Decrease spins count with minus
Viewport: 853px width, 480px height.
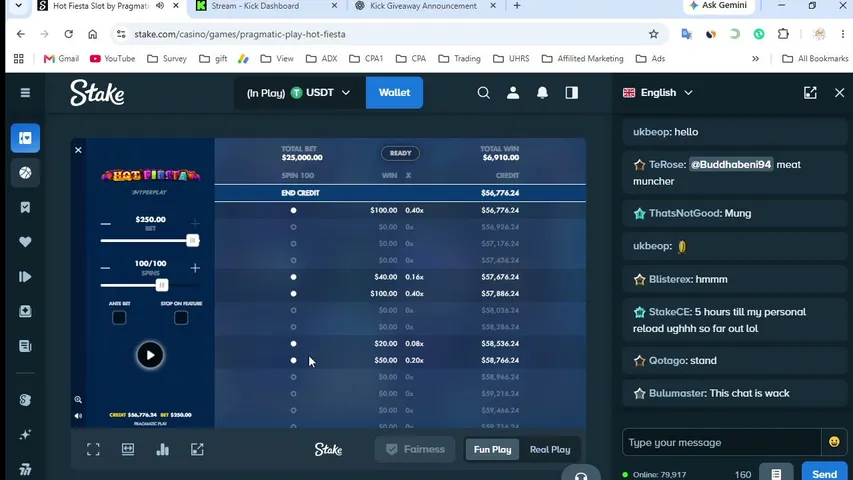(x=106, y=268)
